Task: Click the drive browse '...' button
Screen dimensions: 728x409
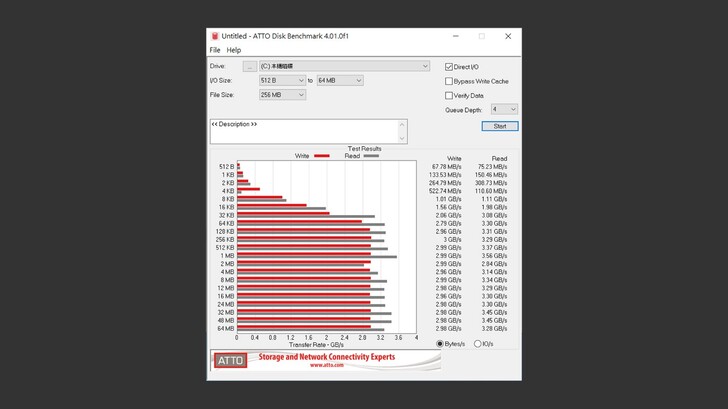Action: click(249, 66)
